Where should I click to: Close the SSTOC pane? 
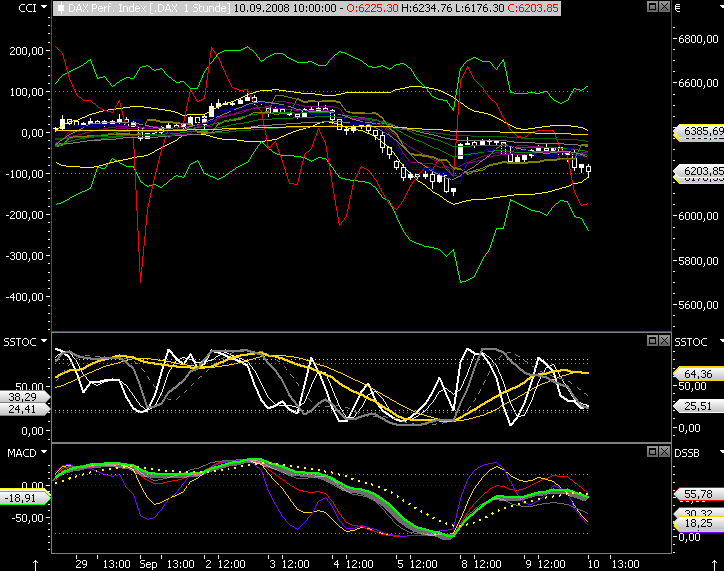pos(664,341)
